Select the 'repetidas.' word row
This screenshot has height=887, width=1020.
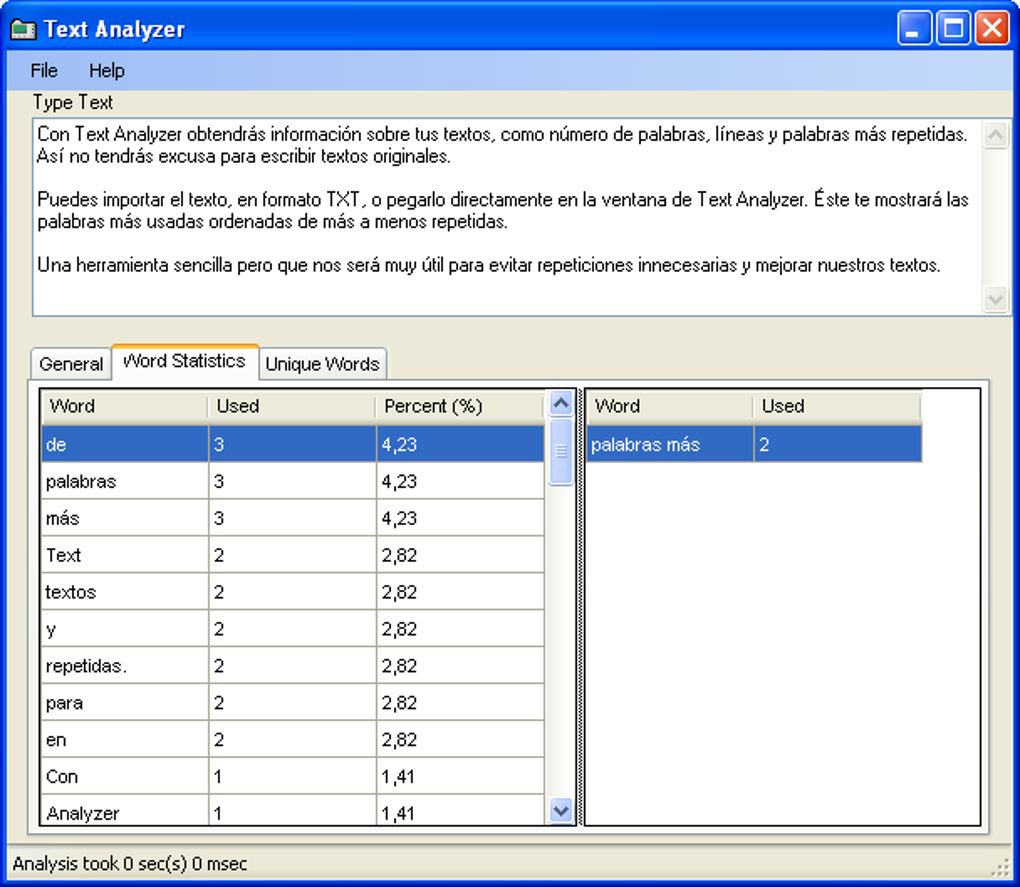coord(293,665)
